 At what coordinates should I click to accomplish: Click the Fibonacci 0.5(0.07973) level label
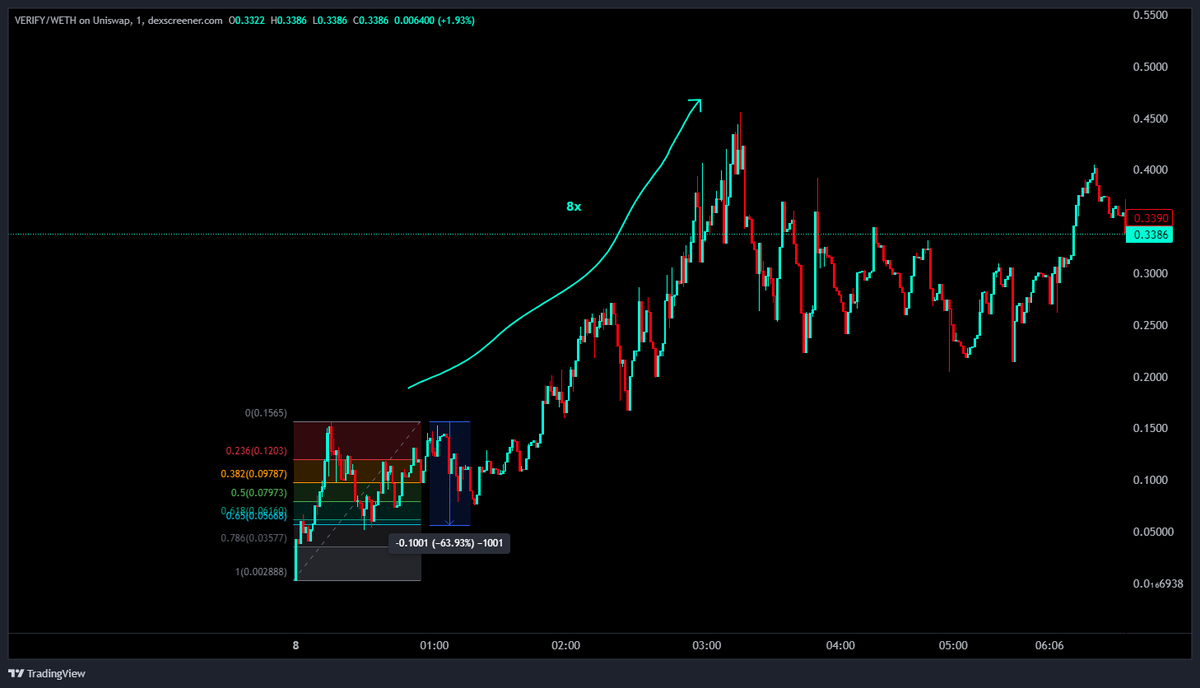[x=260, y=493]
